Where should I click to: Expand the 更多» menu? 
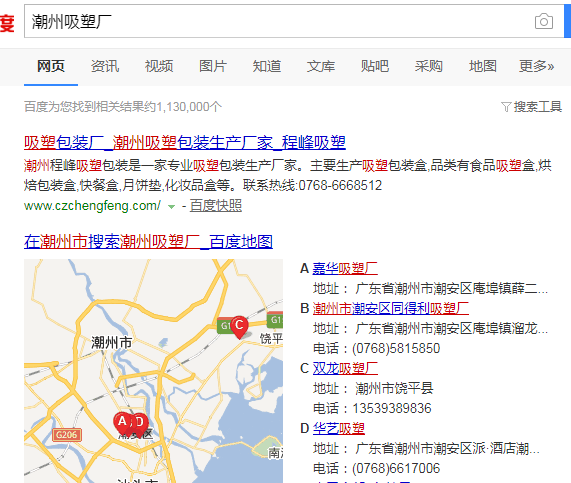pyautogui.click(x=536, y=66)
